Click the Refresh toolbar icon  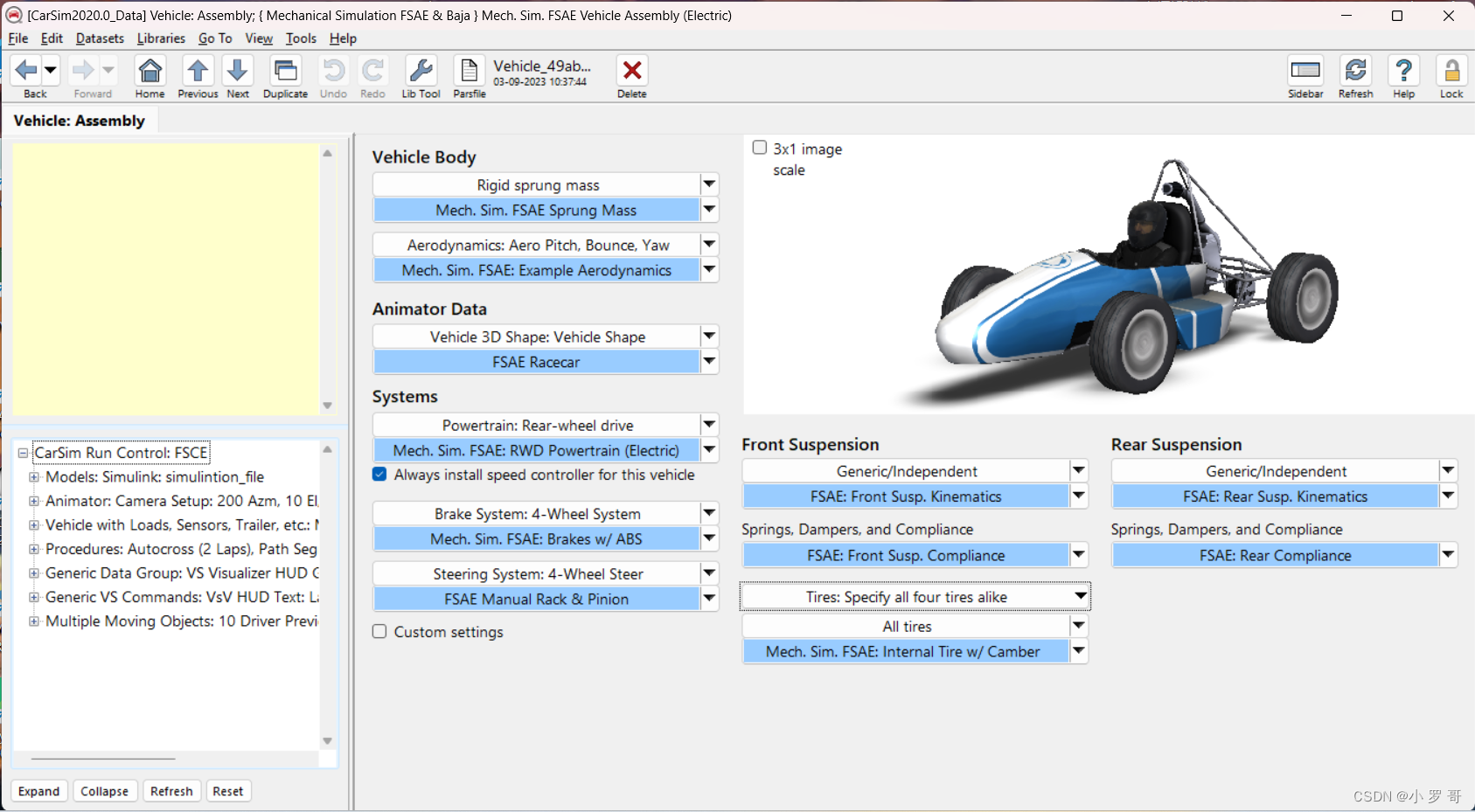coord(1356,70)
